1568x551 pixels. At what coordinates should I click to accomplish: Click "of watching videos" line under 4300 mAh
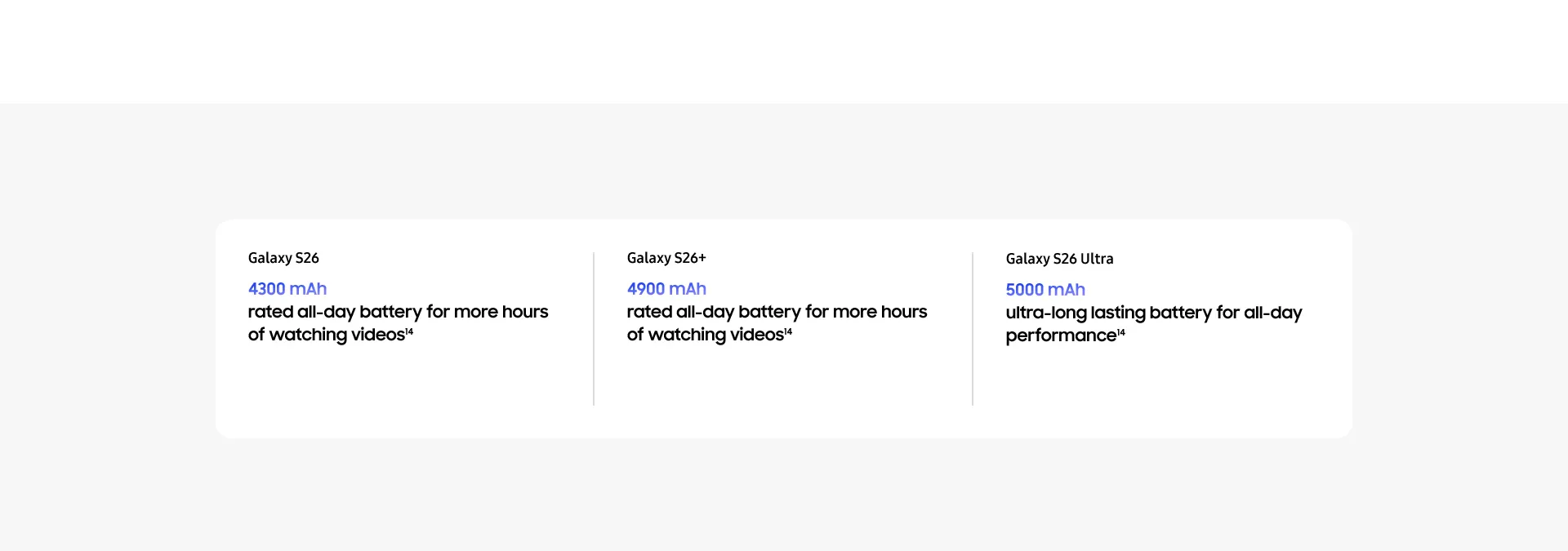[x=326, y=335]
